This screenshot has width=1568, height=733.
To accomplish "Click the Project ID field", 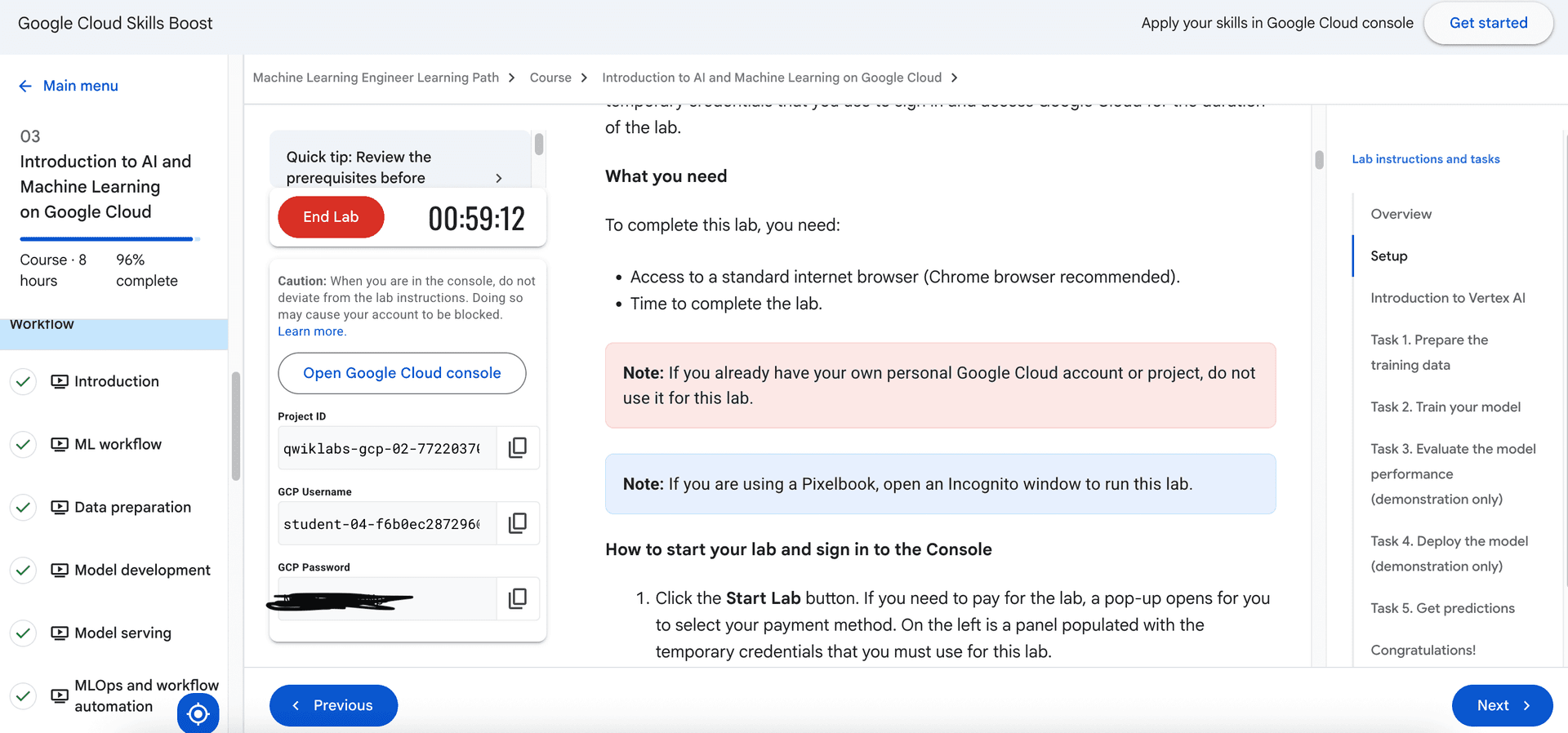I will [387, 447].
